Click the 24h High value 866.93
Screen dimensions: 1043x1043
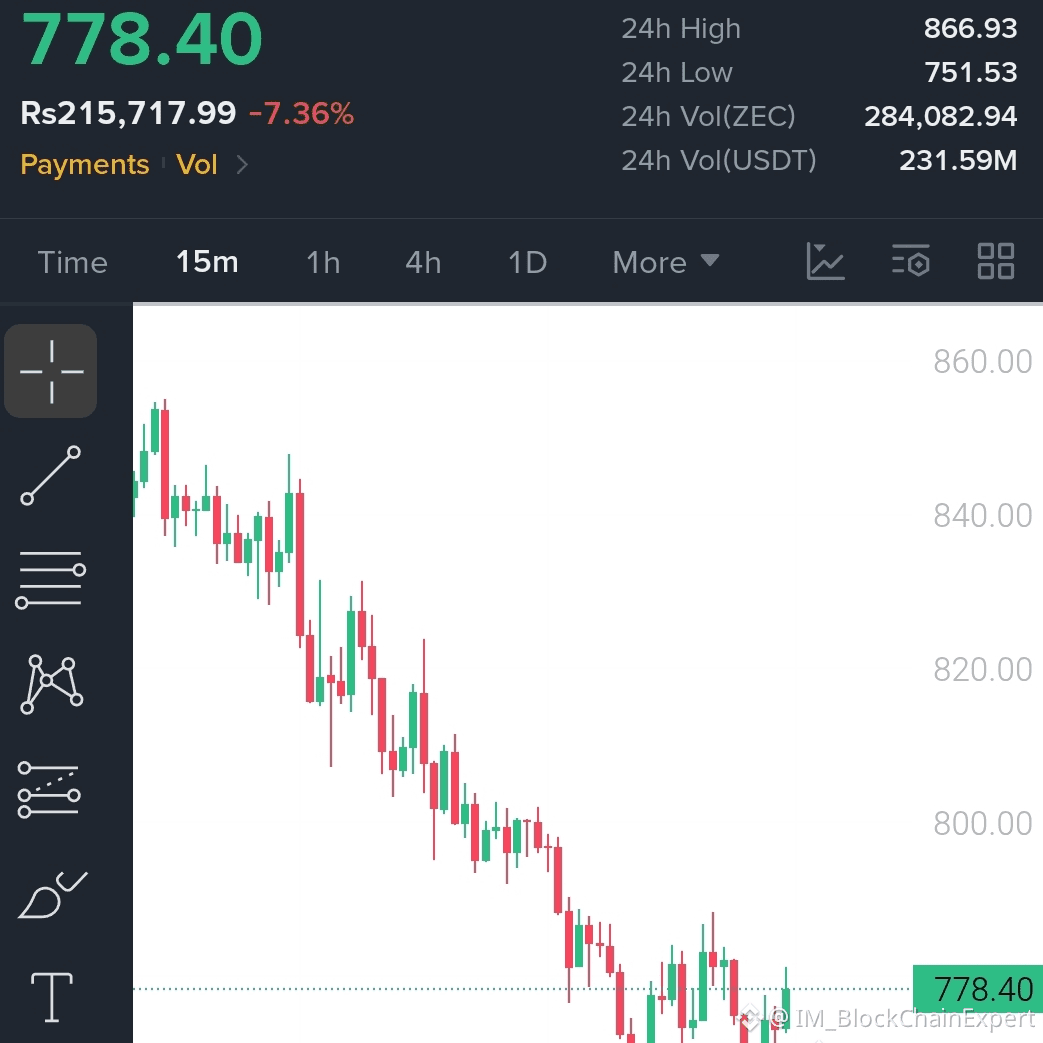point(970,29)
